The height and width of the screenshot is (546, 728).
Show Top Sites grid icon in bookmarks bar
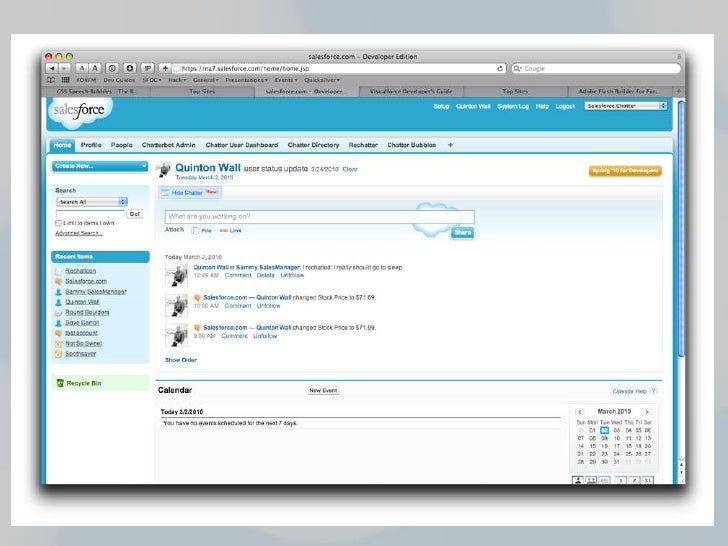tap(65, 80)
